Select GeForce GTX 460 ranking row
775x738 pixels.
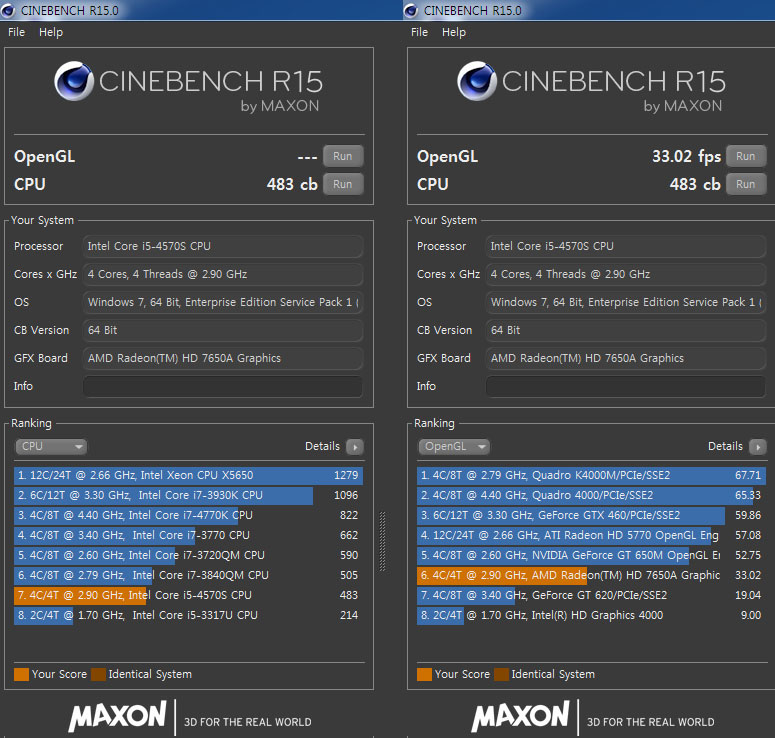tap(591, 516)
